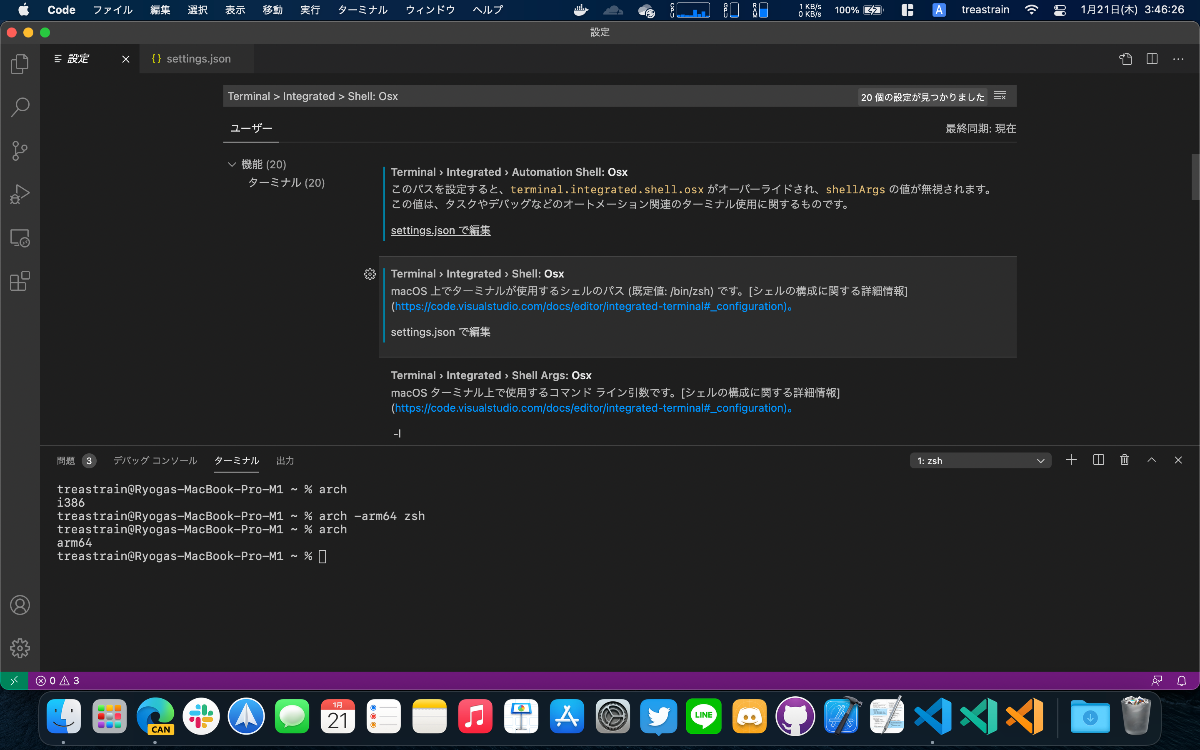Open the Remote Explorer view
This screenshot has height=750, width=1200.
(19, 238)
